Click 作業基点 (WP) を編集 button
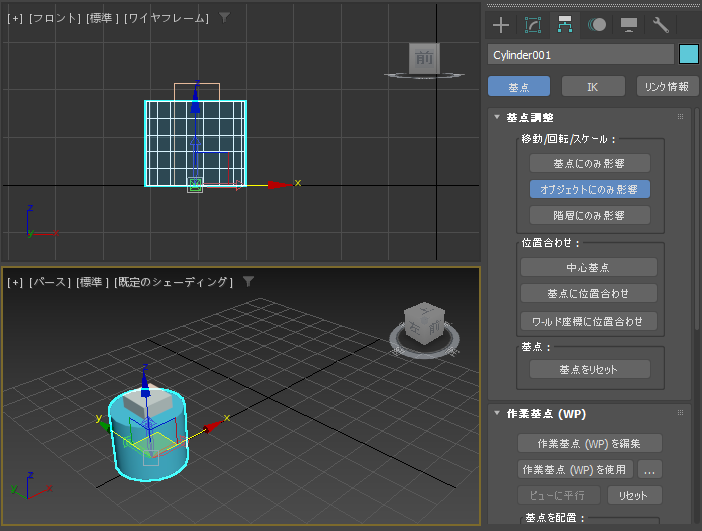The image size is (702, 531). [590, 443]
